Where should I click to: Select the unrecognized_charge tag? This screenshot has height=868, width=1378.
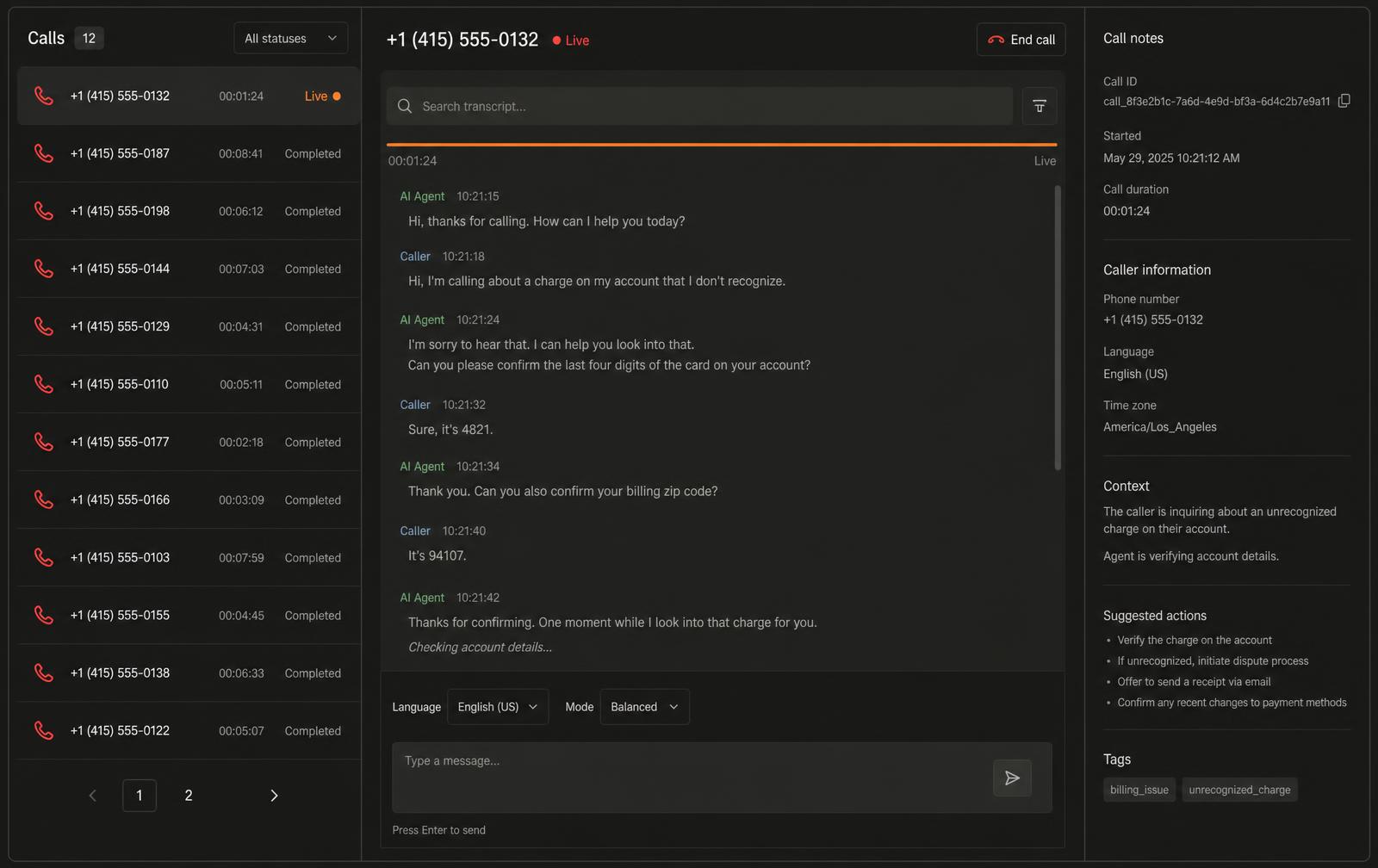coord(1239,790)
